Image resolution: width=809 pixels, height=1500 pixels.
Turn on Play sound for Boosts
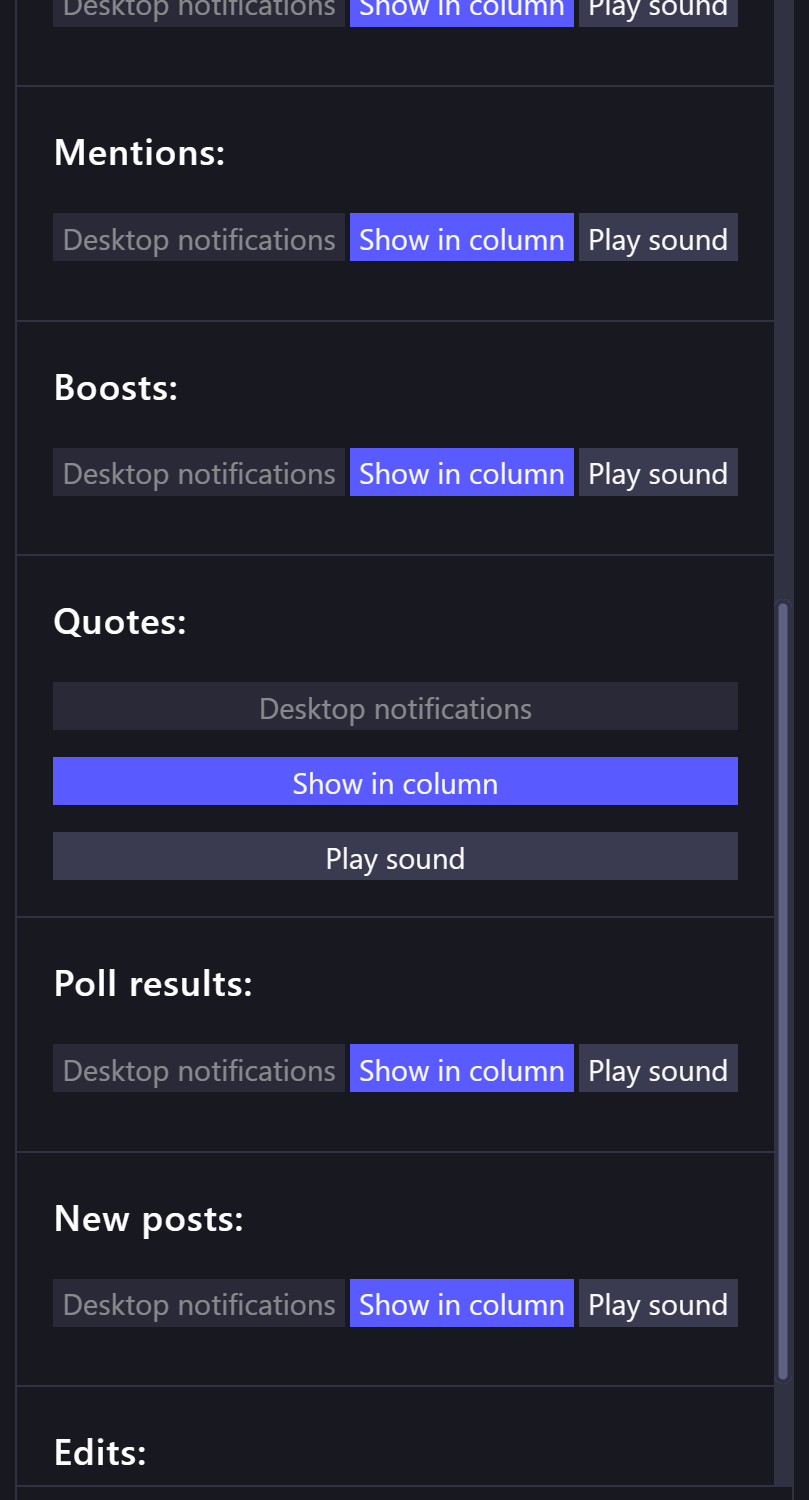(x=658, y=472)
